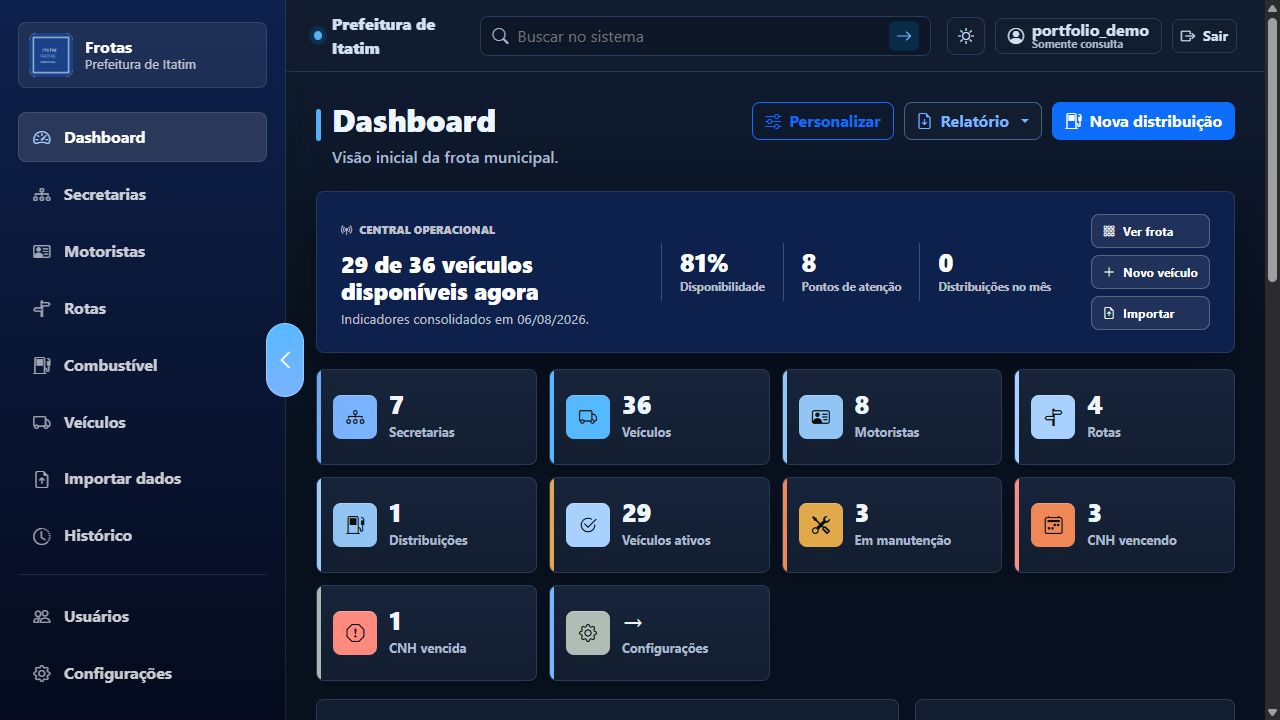This screenshot has width=1280, height=720.
Task: Click the Ver frota button
Action: click(1150, 231)
